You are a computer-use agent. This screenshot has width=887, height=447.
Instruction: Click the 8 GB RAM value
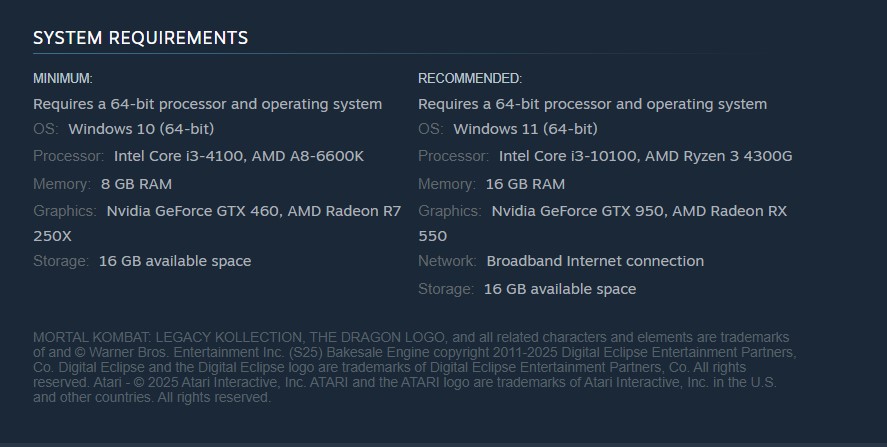tap(136, 184)
